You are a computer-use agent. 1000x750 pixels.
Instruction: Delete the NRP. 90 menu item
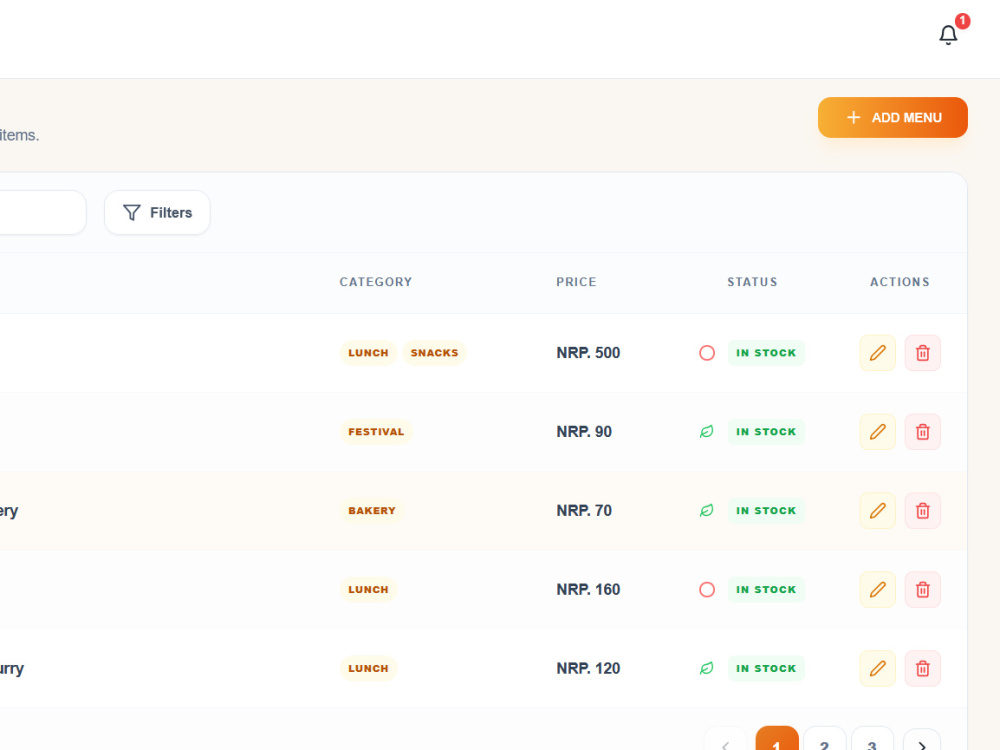[x=923, y=432]
